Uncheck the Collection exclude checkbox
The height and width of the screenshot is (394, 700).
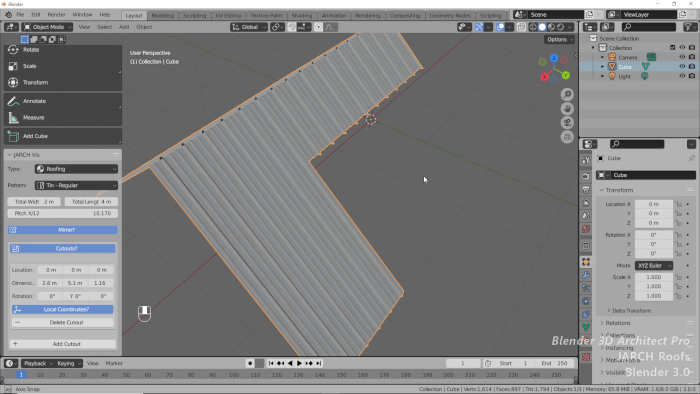(673, 47)
